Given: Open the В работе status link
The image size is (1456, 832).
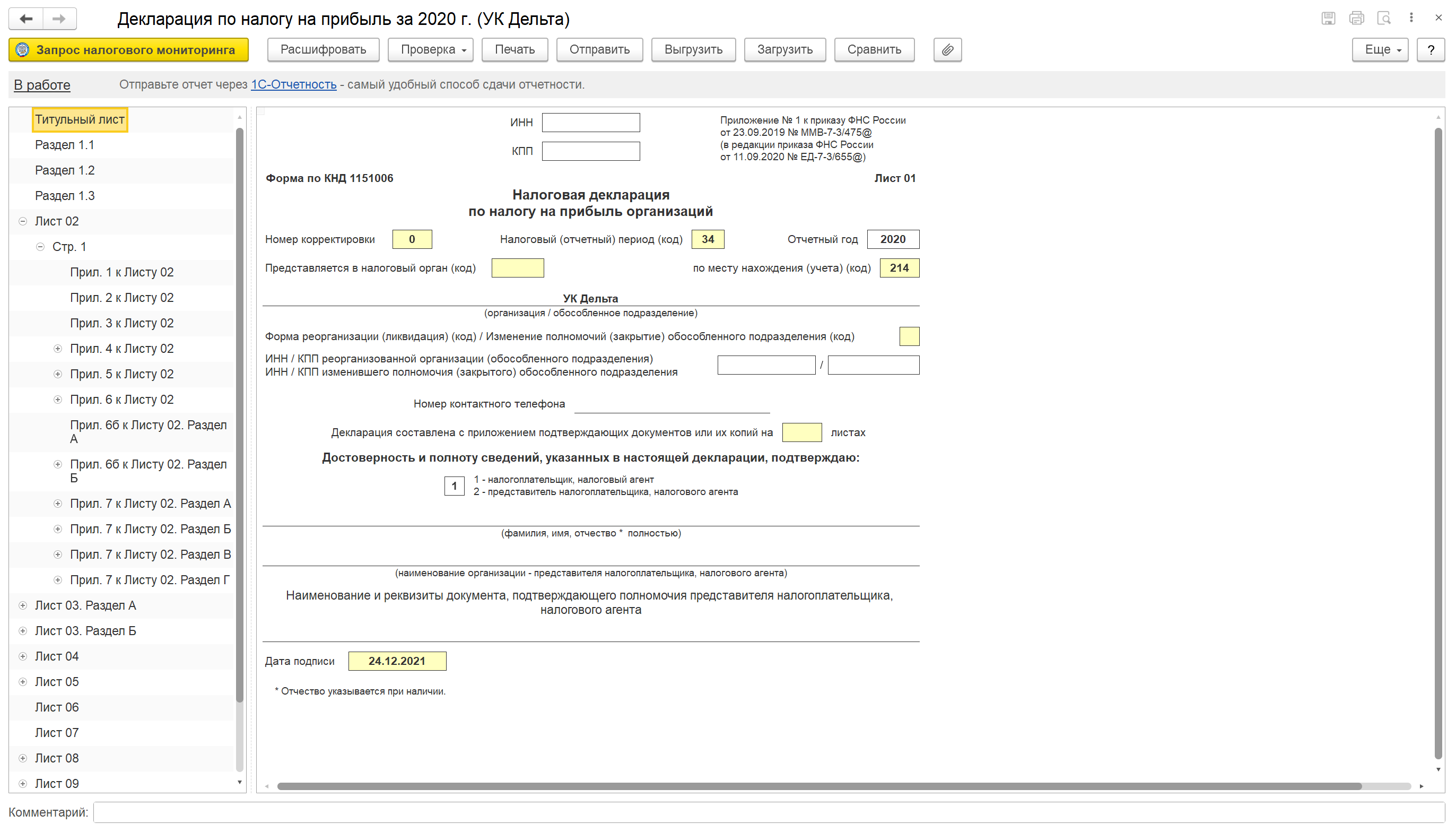Looking at the screenshot, I should (x=42, y=85).
